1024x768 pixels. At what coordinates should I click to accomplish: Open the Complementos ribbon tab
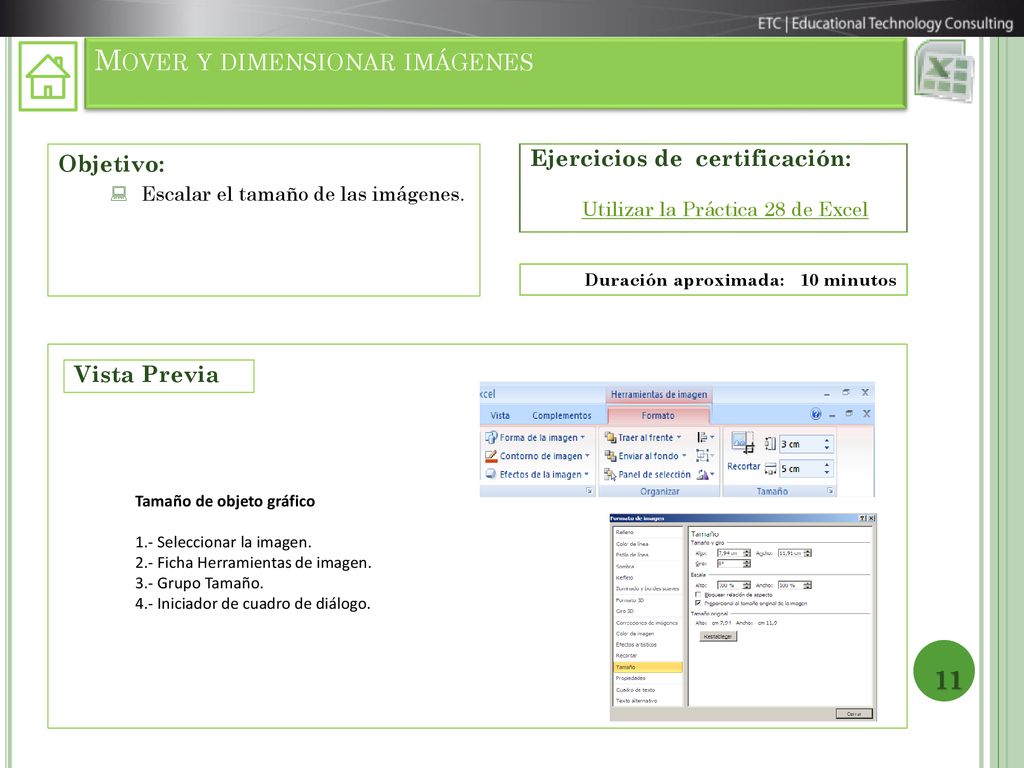pos(561,415)
